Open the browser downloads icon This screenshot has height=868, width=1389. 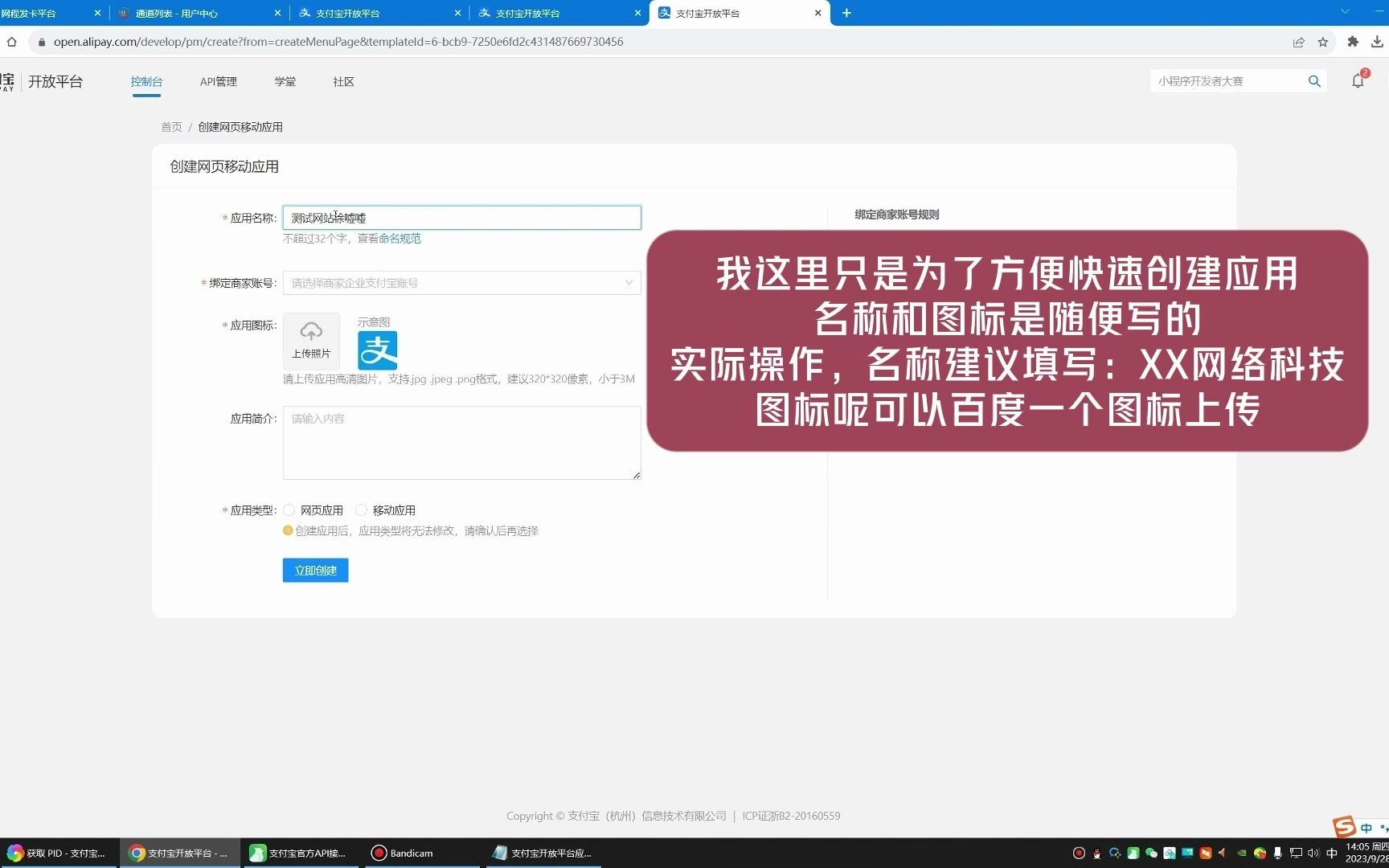pyautogui.click(x=1378, y=42)
